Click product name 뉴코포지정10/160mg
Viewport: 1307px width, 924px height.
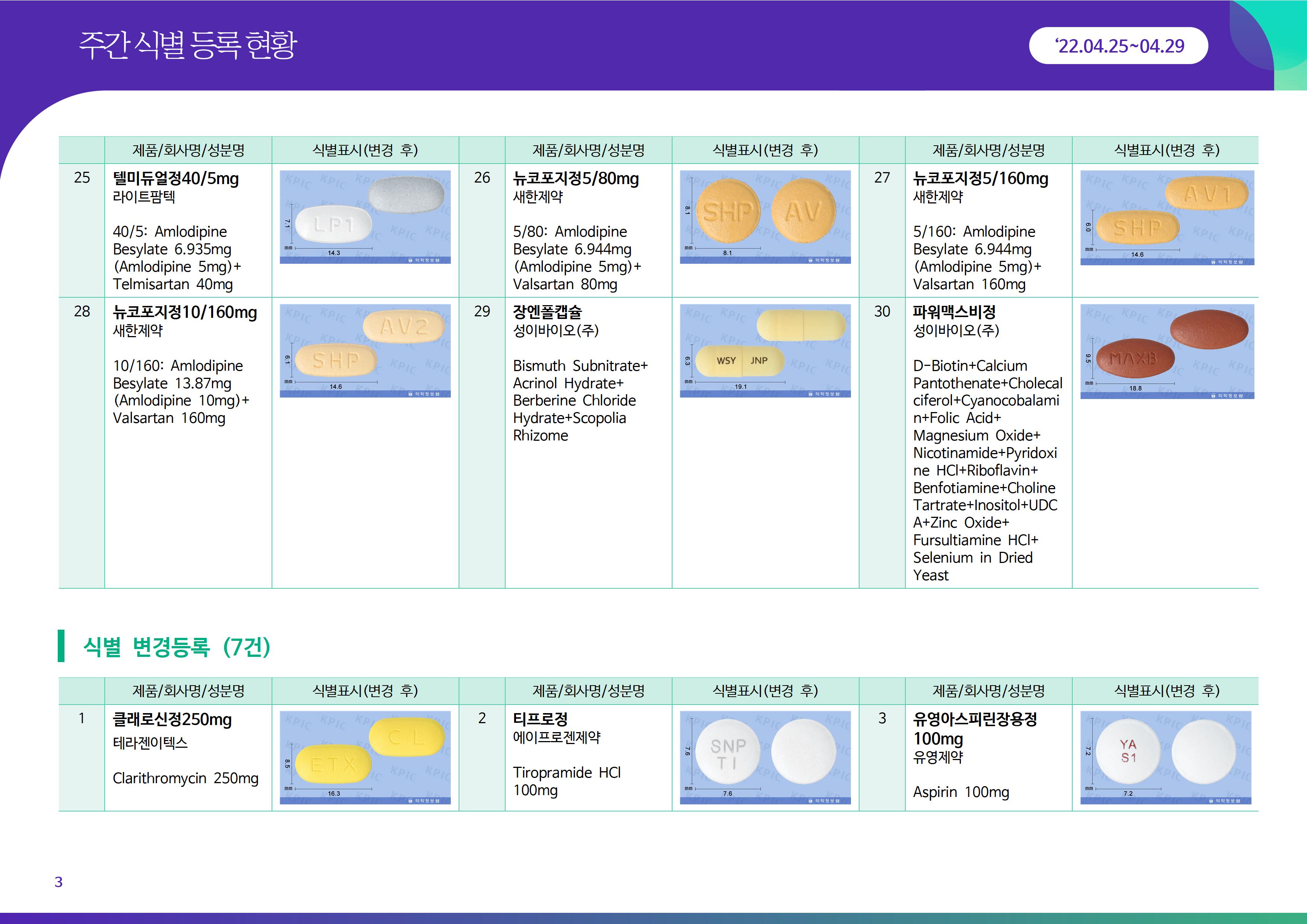pos(184,312)
